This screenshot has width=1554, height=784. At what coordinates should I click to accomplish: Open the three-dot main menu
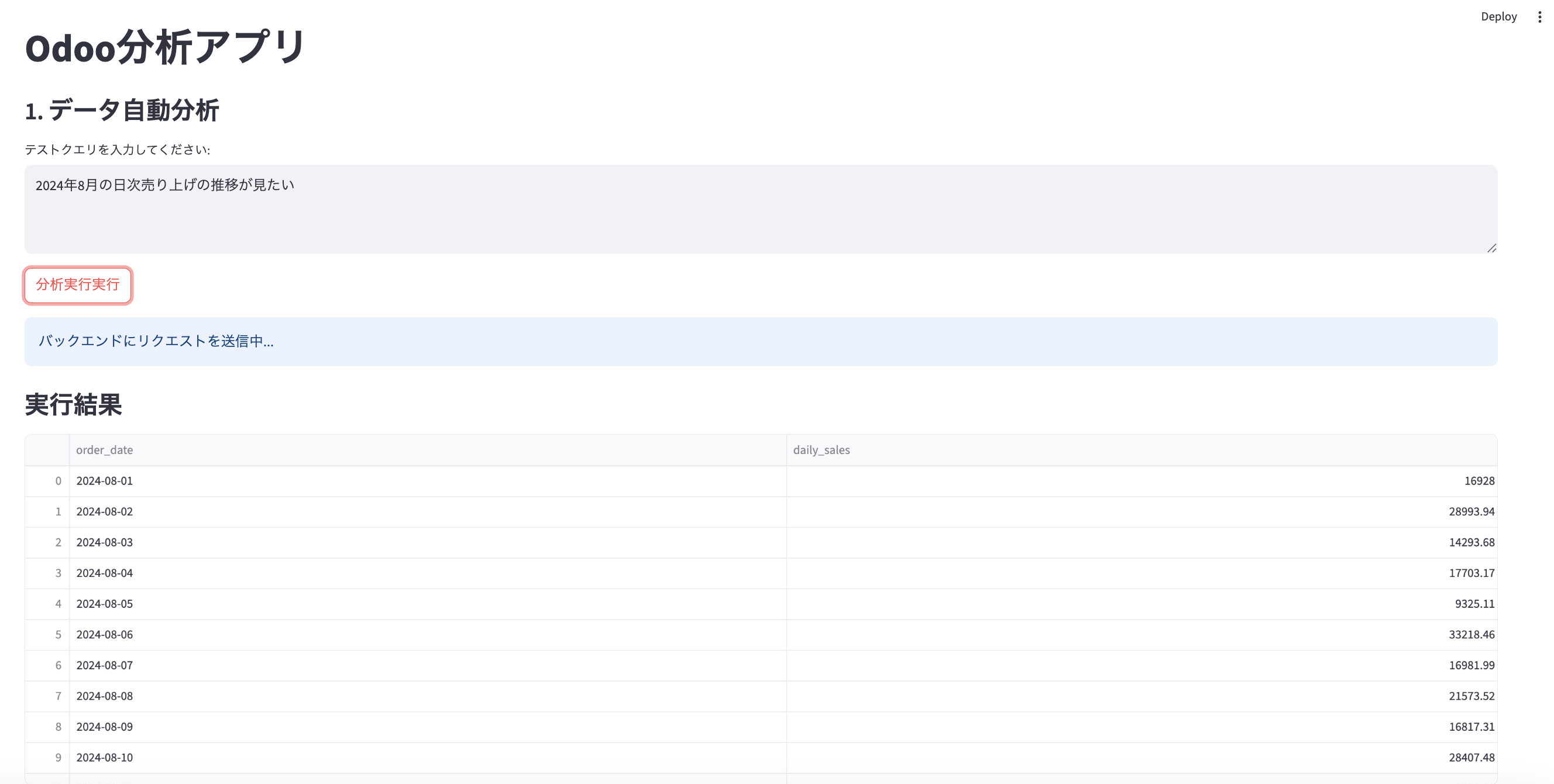point(1539,17)
